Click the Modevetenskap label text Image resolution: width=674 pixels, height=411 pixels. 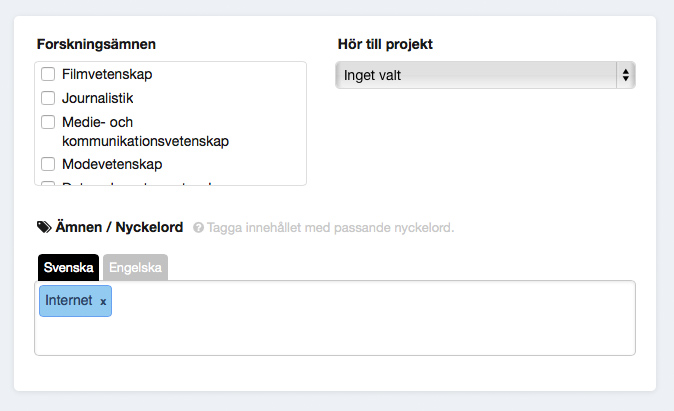(x=112, y=164)
